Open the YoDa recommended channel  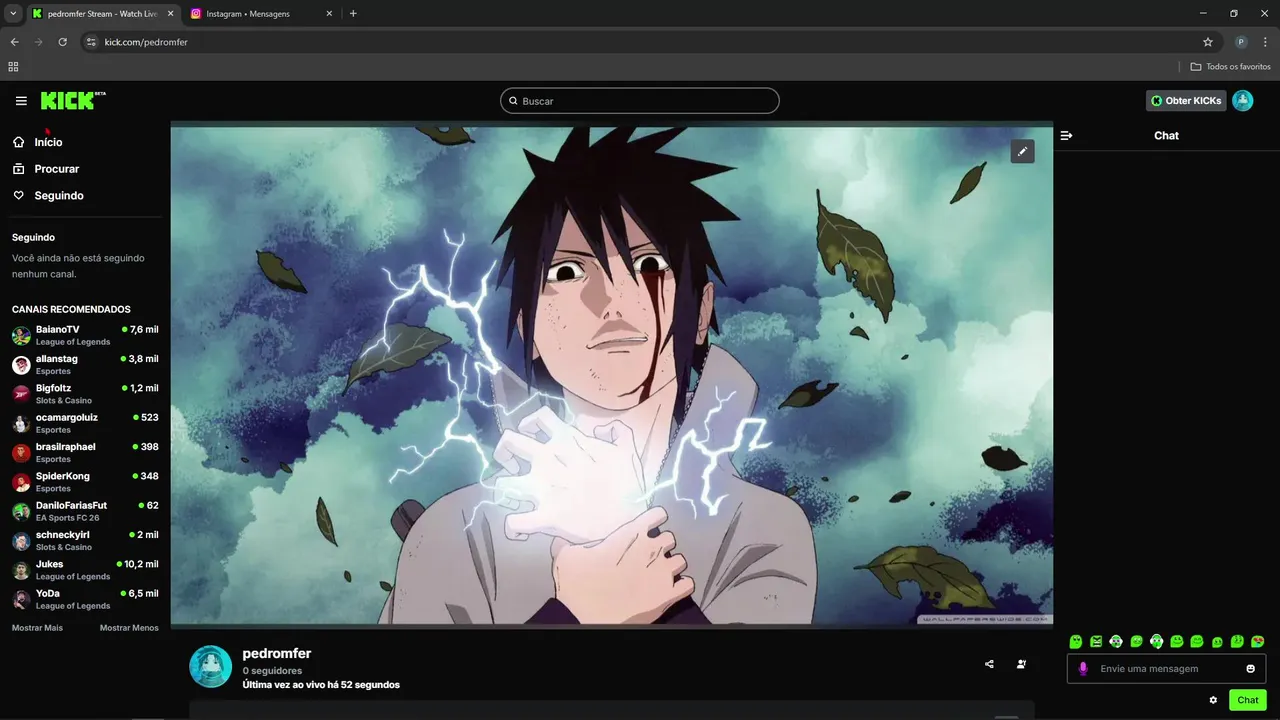[x=85, y=599]
